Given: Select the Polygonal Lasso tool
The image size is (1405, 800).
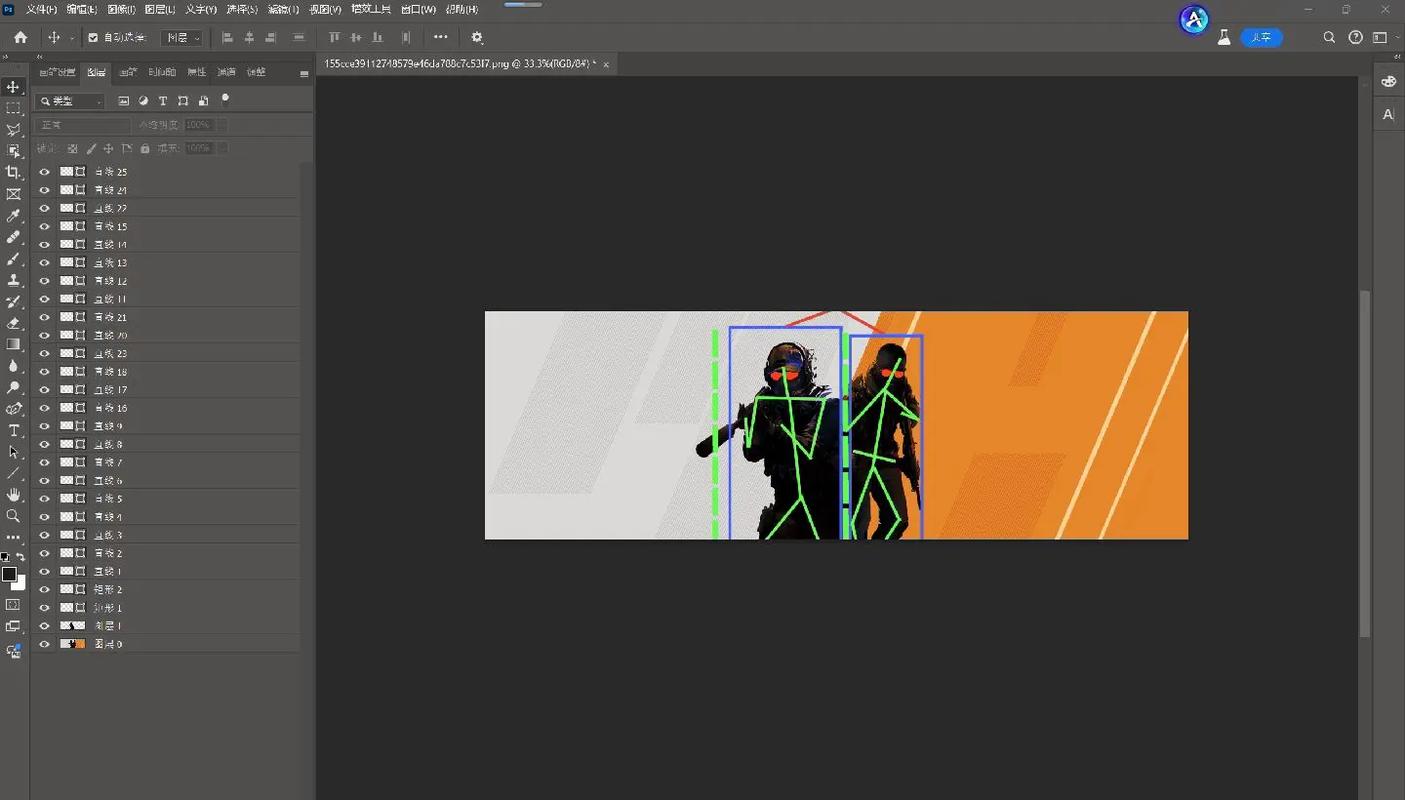Looking at the screenshot, I should pos(13,130).
